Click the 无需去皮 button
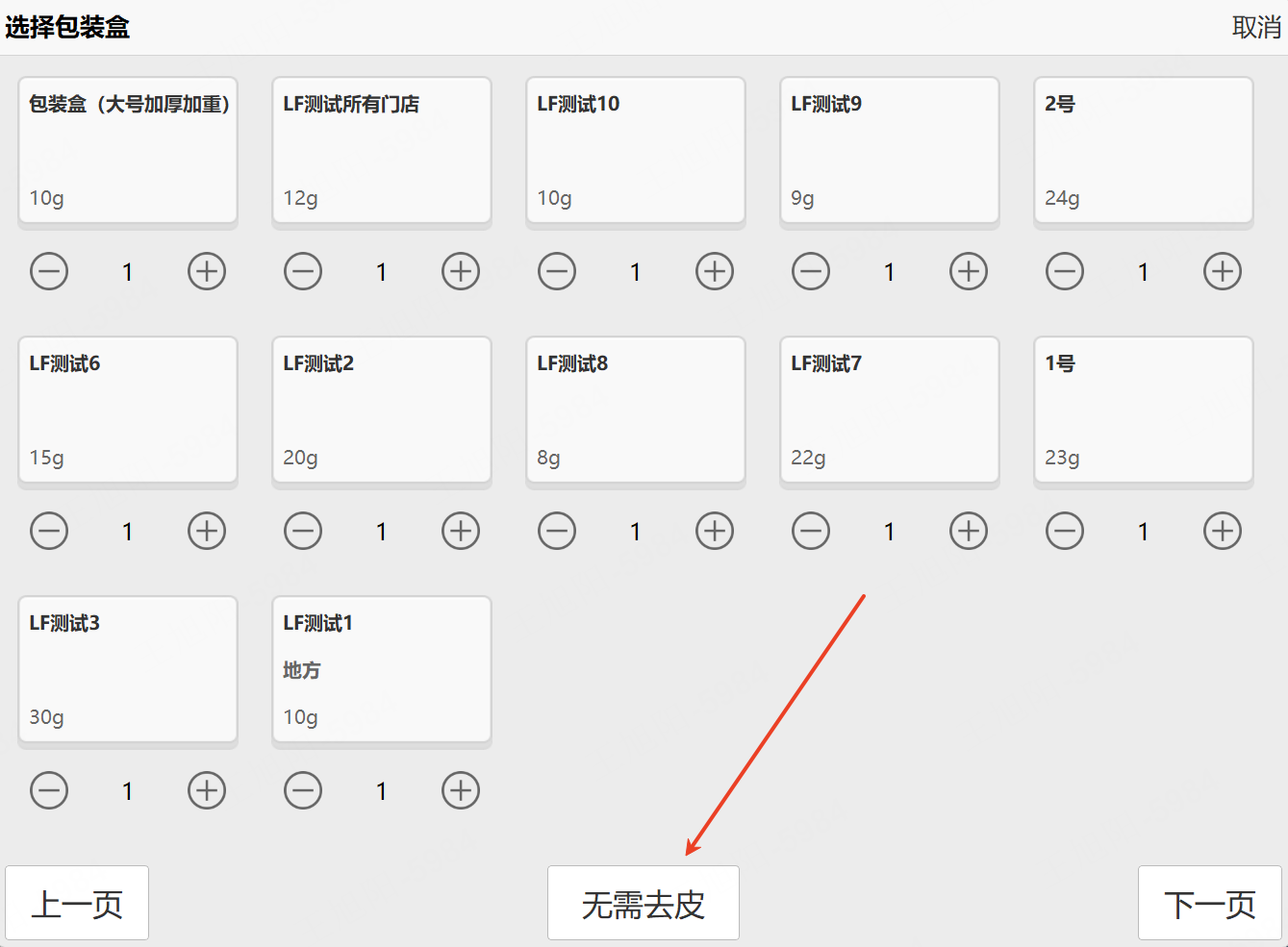 (643, 903)
